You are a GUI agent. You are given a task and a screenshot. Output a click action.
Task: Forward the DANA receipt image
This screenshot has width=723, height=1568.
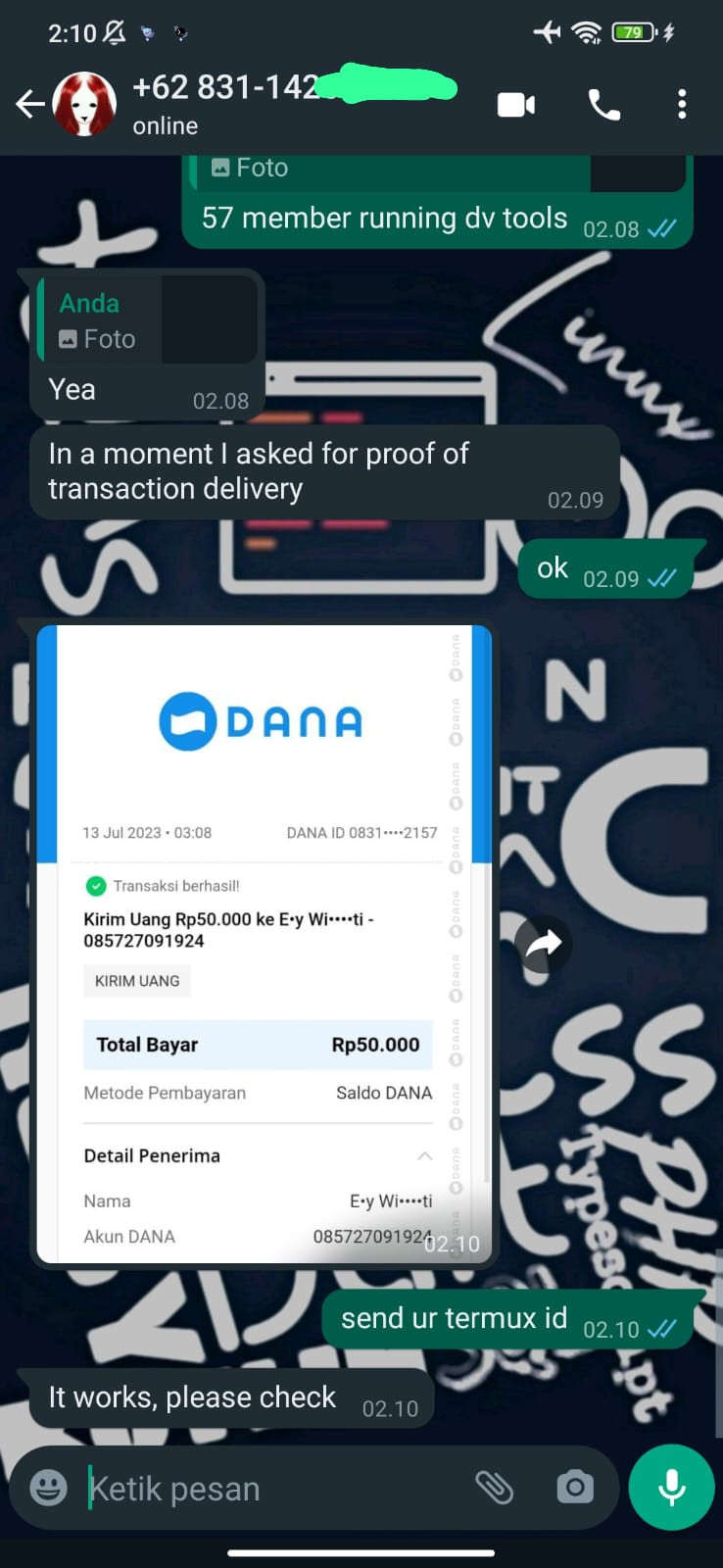543,944
